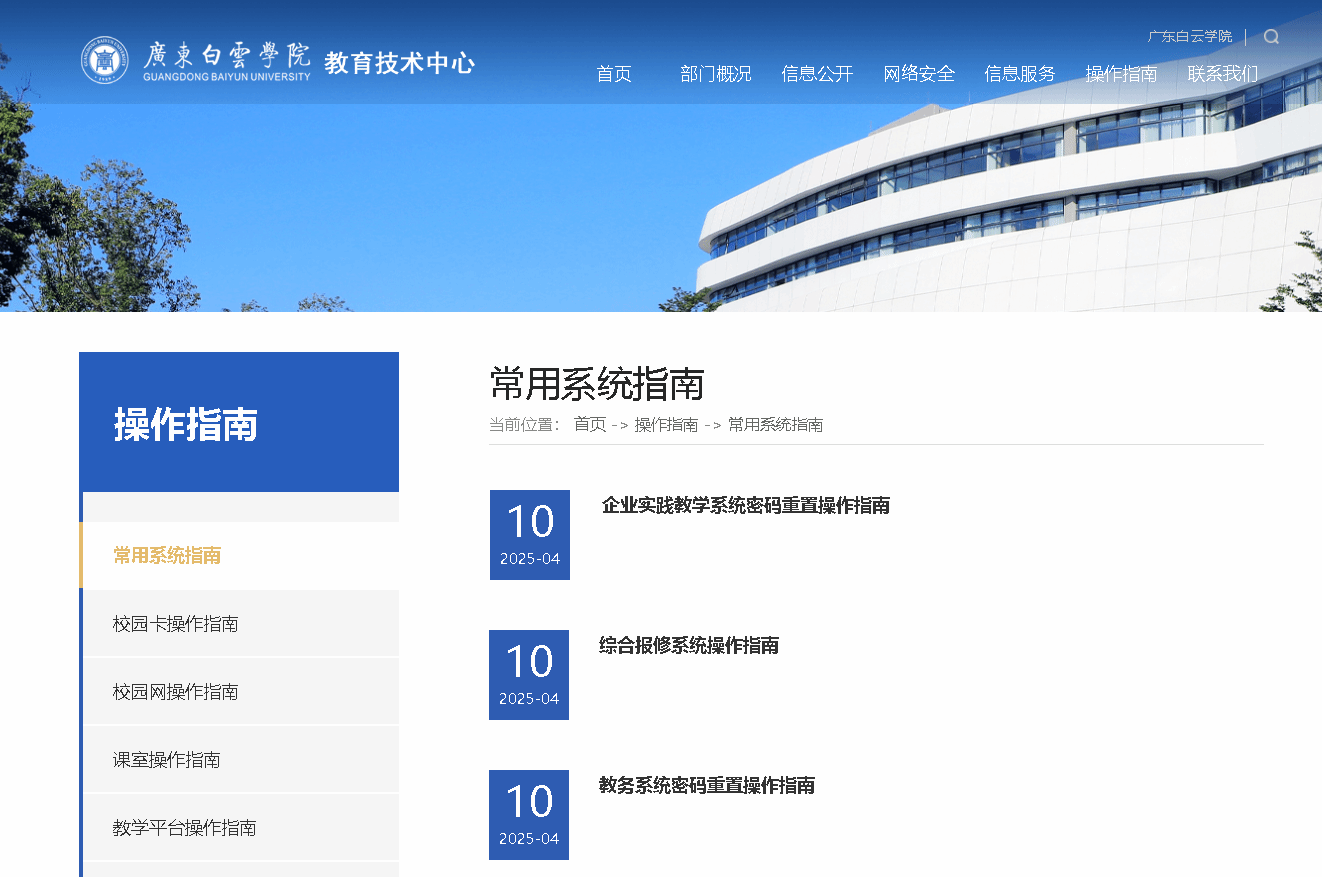This screenshot has height=877, width=1322.
Task: Select 常用系统指南 in the sidebar
Action: pos(167,556)
